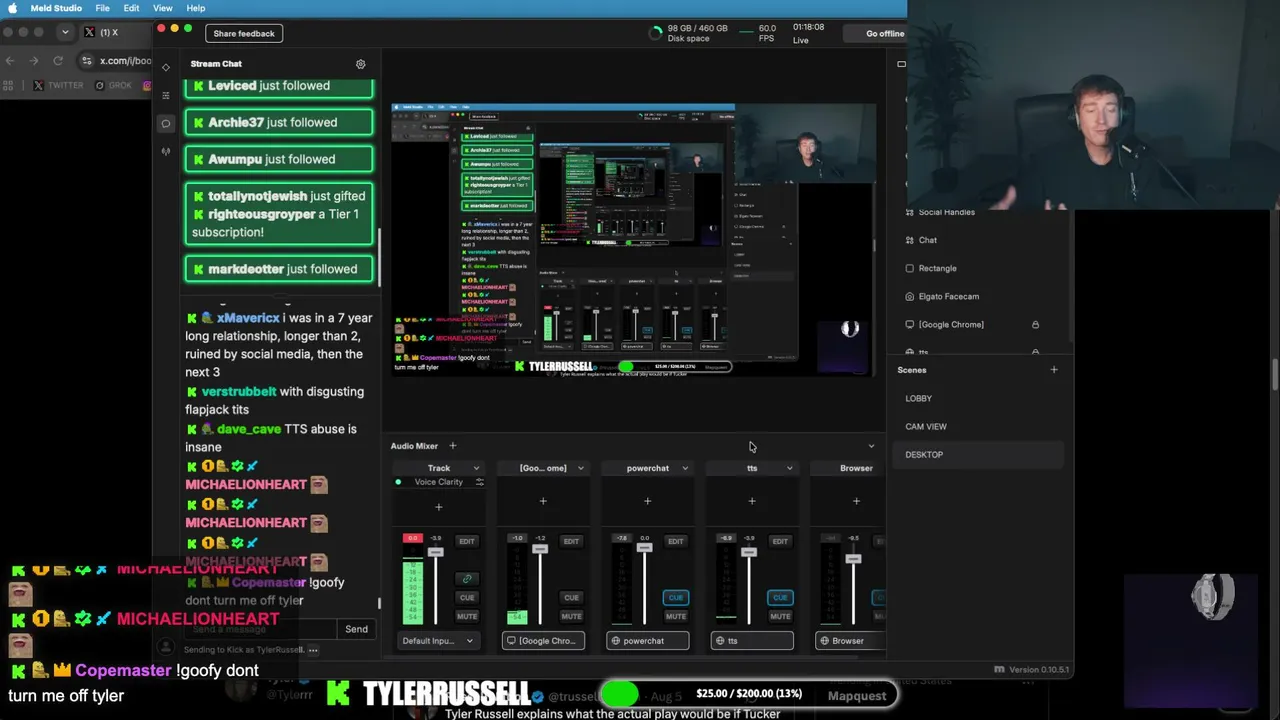Select the LOBBY scene
This screenshot has width=1280, height=720.
[980, 398]
